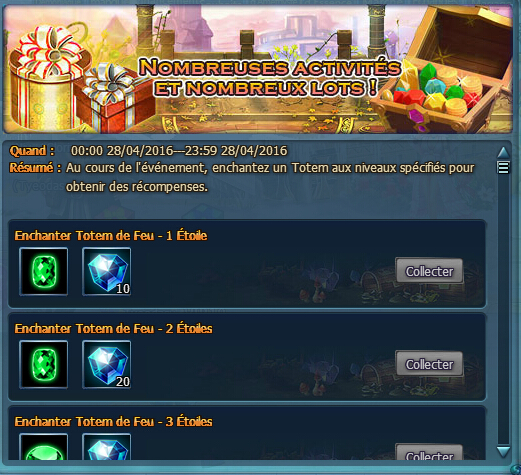Click green emerald reward in 2 Étoiles row

click(x=44, y=364)
